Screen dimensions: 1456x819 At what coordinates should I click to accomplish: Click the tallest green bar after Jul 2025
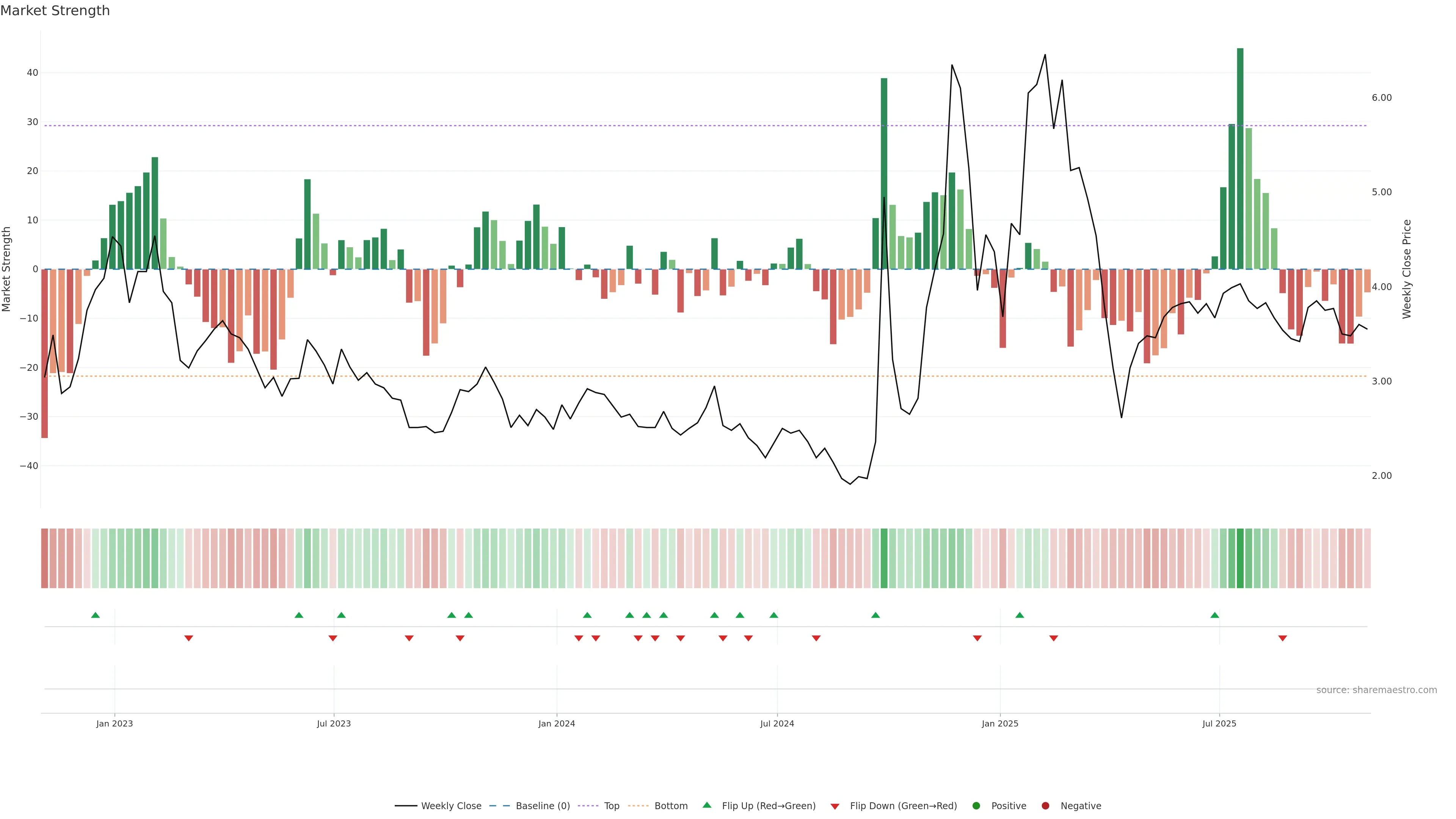pos(1240,158)
